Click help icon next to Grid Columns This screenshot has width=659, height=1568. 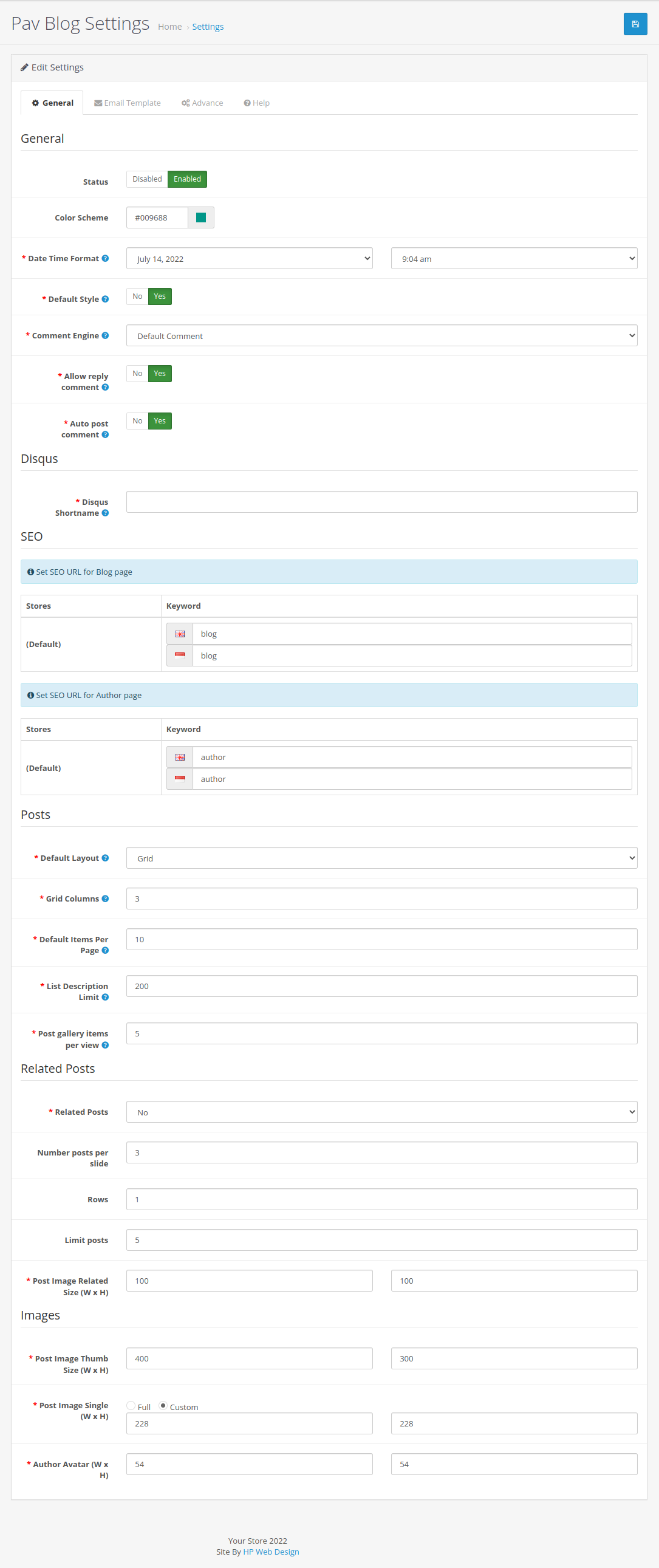105,899
